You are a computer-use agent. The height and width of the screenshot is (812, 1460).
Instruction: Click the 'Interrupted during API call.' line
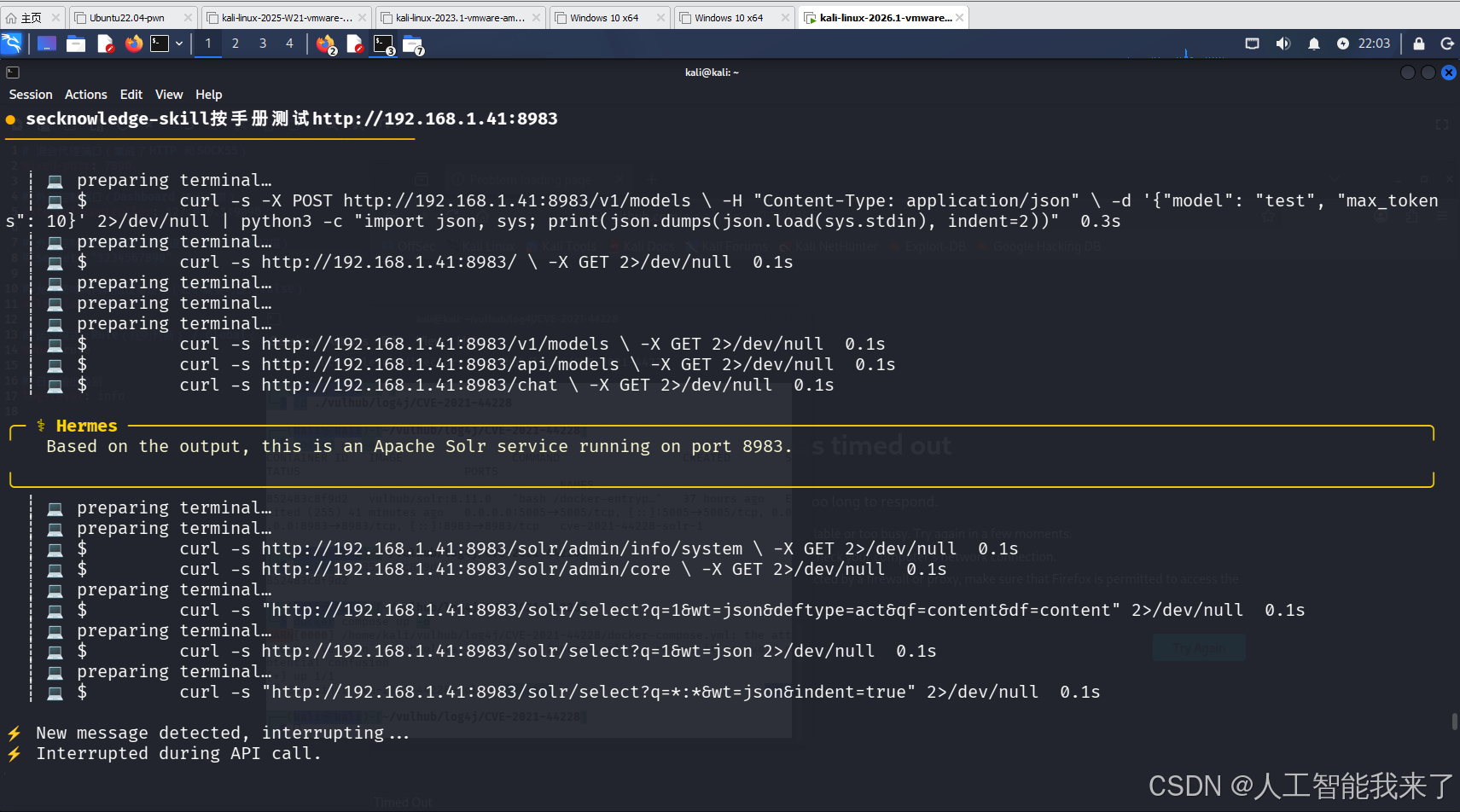179,754
